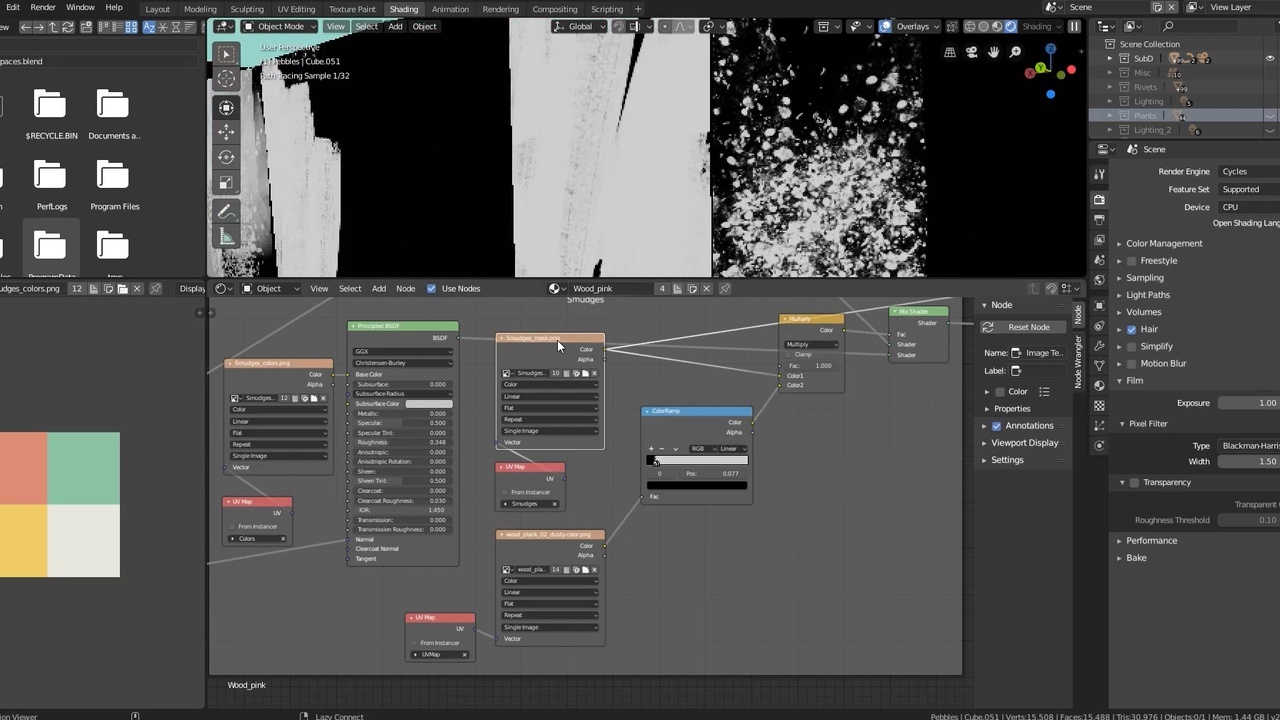1280x720 pixels.
Task: Click the viewport zoom magnifier icon
Action: coord(1015,52)
